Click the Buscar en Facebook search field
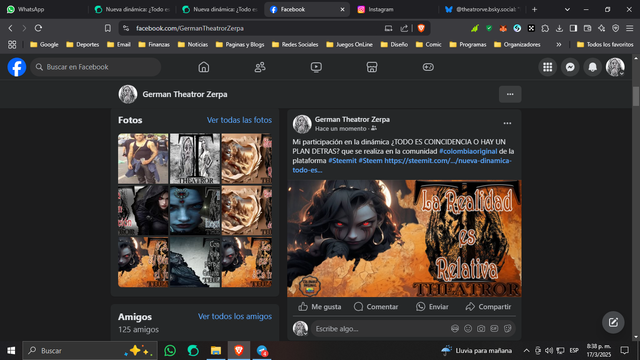This screenshot has height=360, width=640. (96, 67)
